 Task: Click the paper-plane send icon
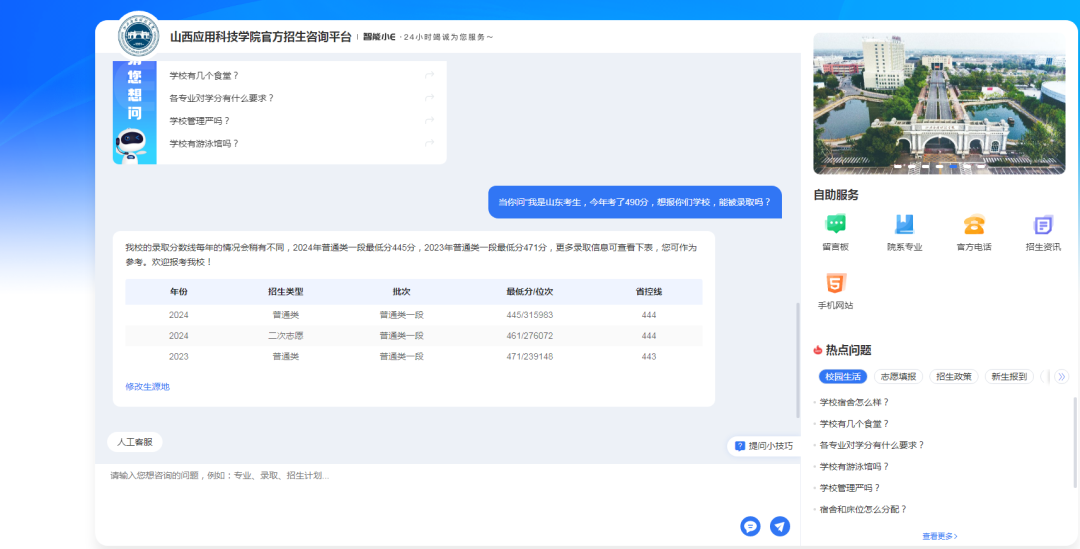click(780, 526)
